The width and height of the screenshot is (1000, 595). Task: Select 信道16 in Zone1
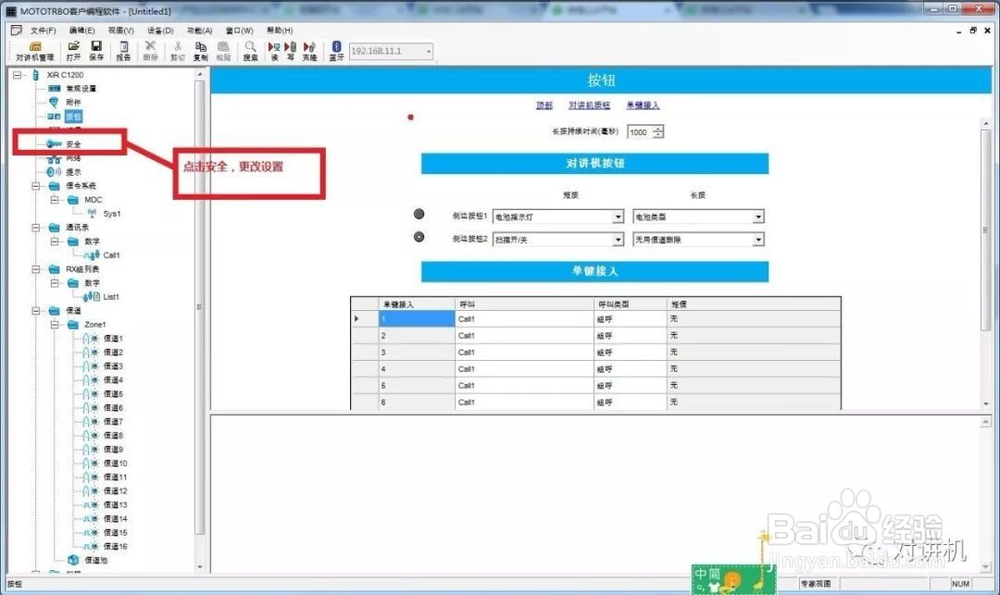[x=115, y=547]
